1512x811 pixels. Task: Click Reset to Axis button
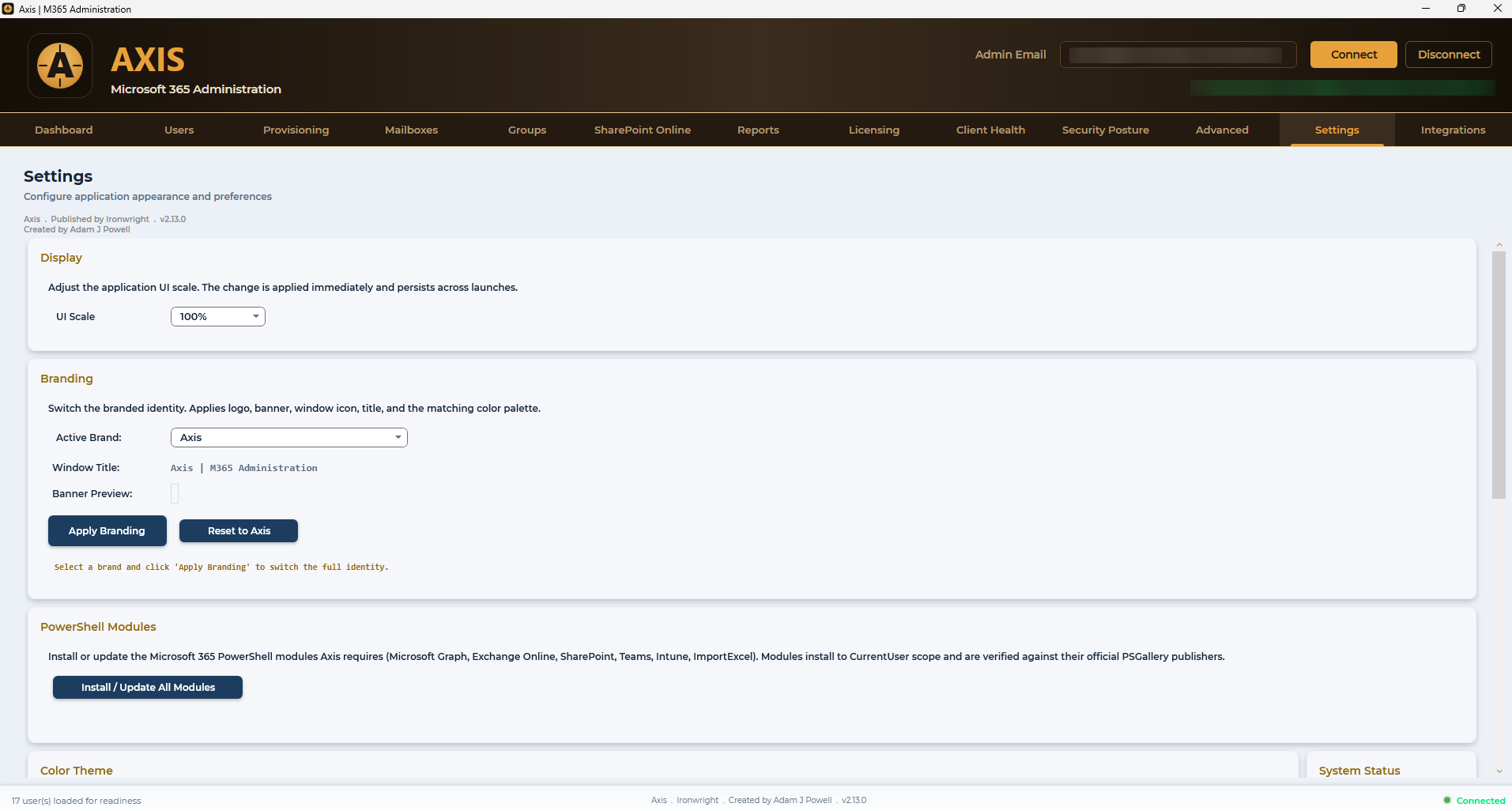tap(239, 531)
